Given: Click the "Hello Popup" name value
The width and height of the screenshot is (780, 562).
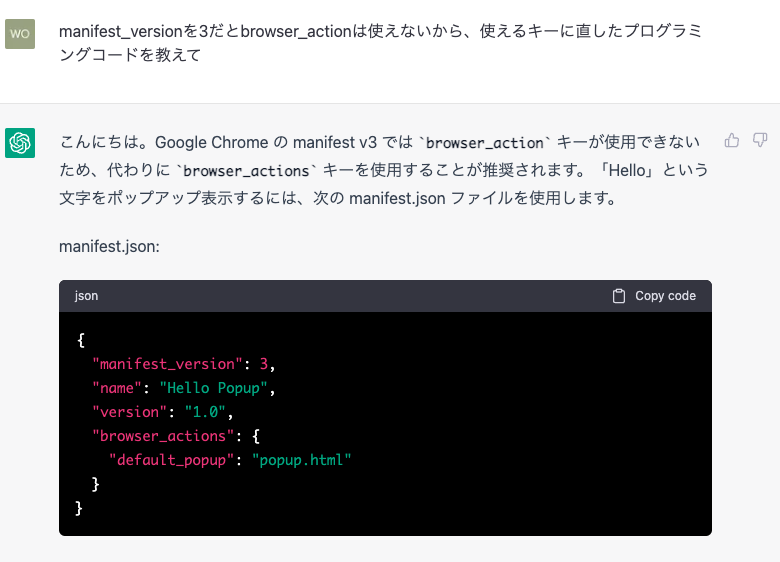Looking at the screenshot, I should coord(214,388).
